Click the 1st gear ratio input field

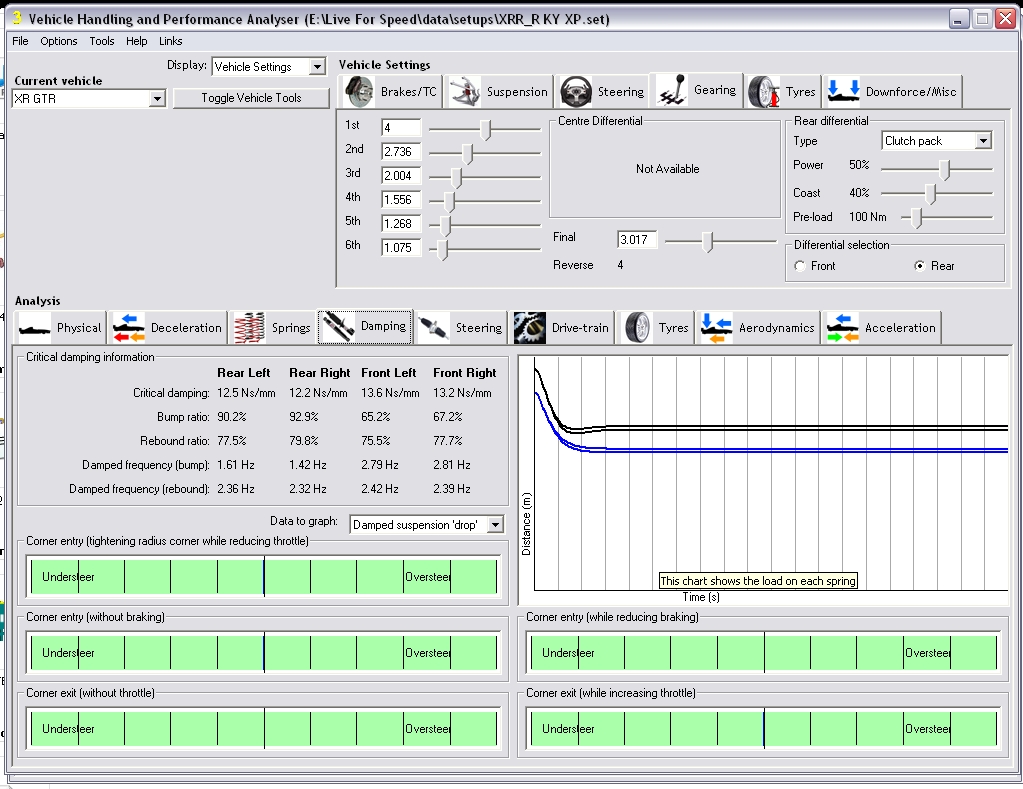(x=401, y=128)
